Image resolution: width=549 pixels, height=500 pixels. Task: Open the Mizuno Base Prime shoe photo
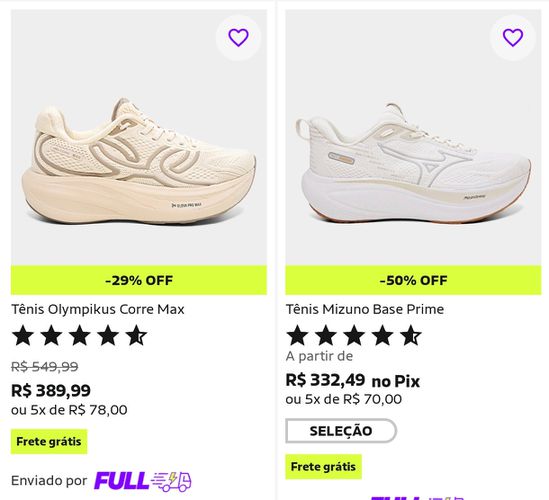(413, 137)
